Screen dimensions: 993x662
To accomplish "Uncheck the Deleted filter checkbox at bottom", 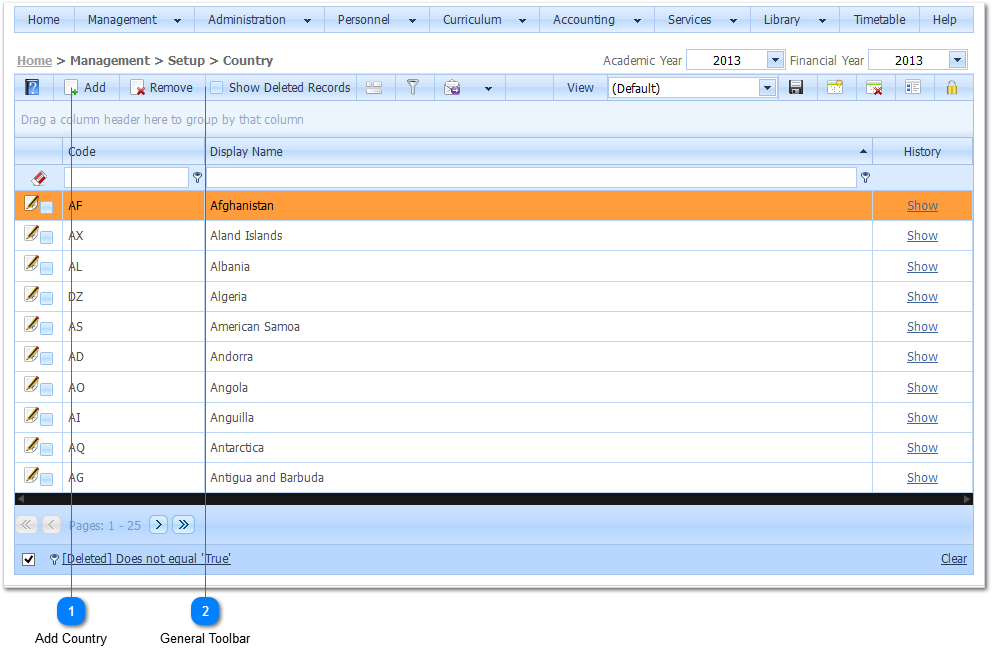I will pos(29,559).
